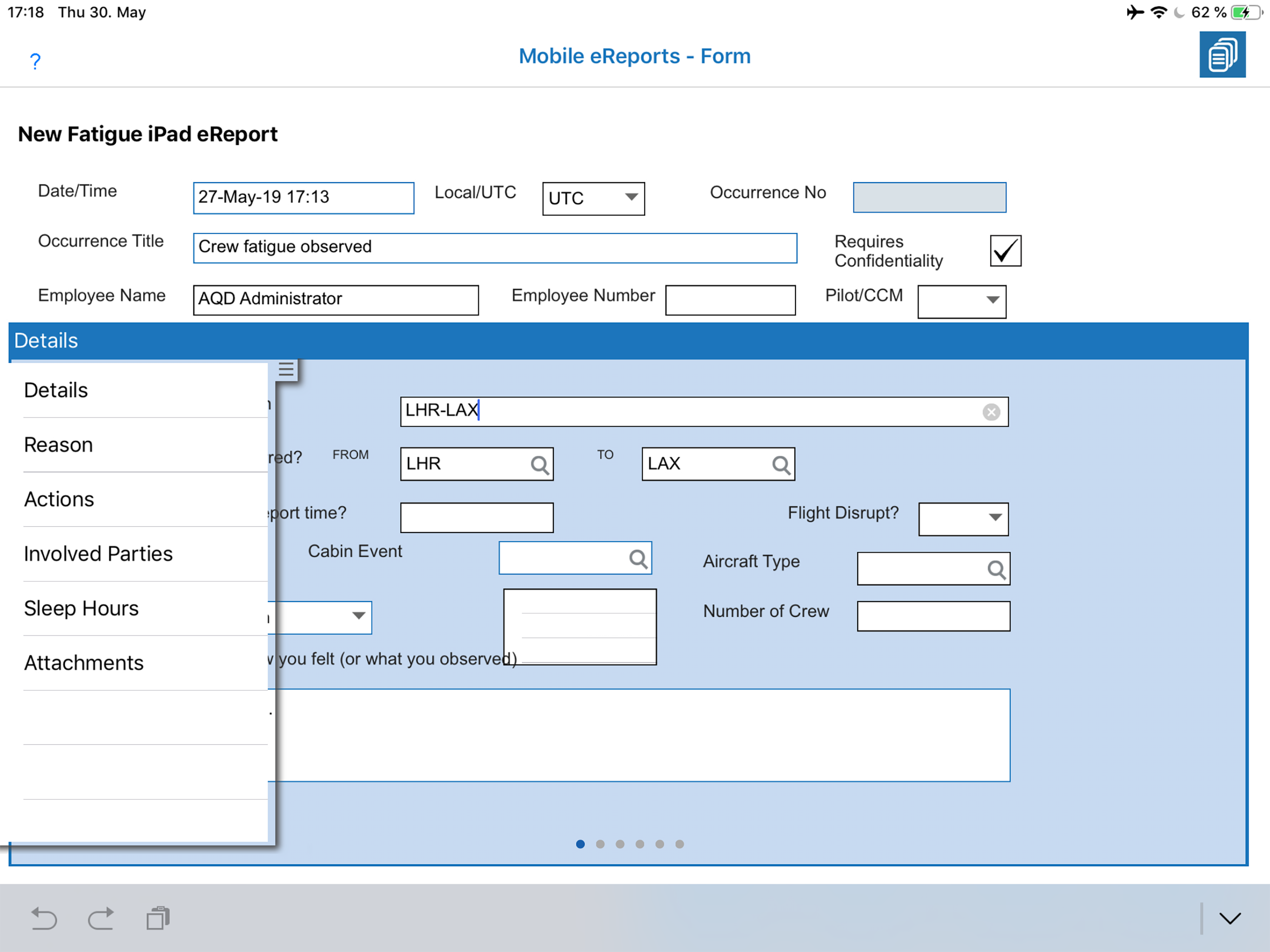Jump to second page indicator dot
The height and width of the screenshot is (952, 1270).
pyautogui.click(x=600, y=844)
